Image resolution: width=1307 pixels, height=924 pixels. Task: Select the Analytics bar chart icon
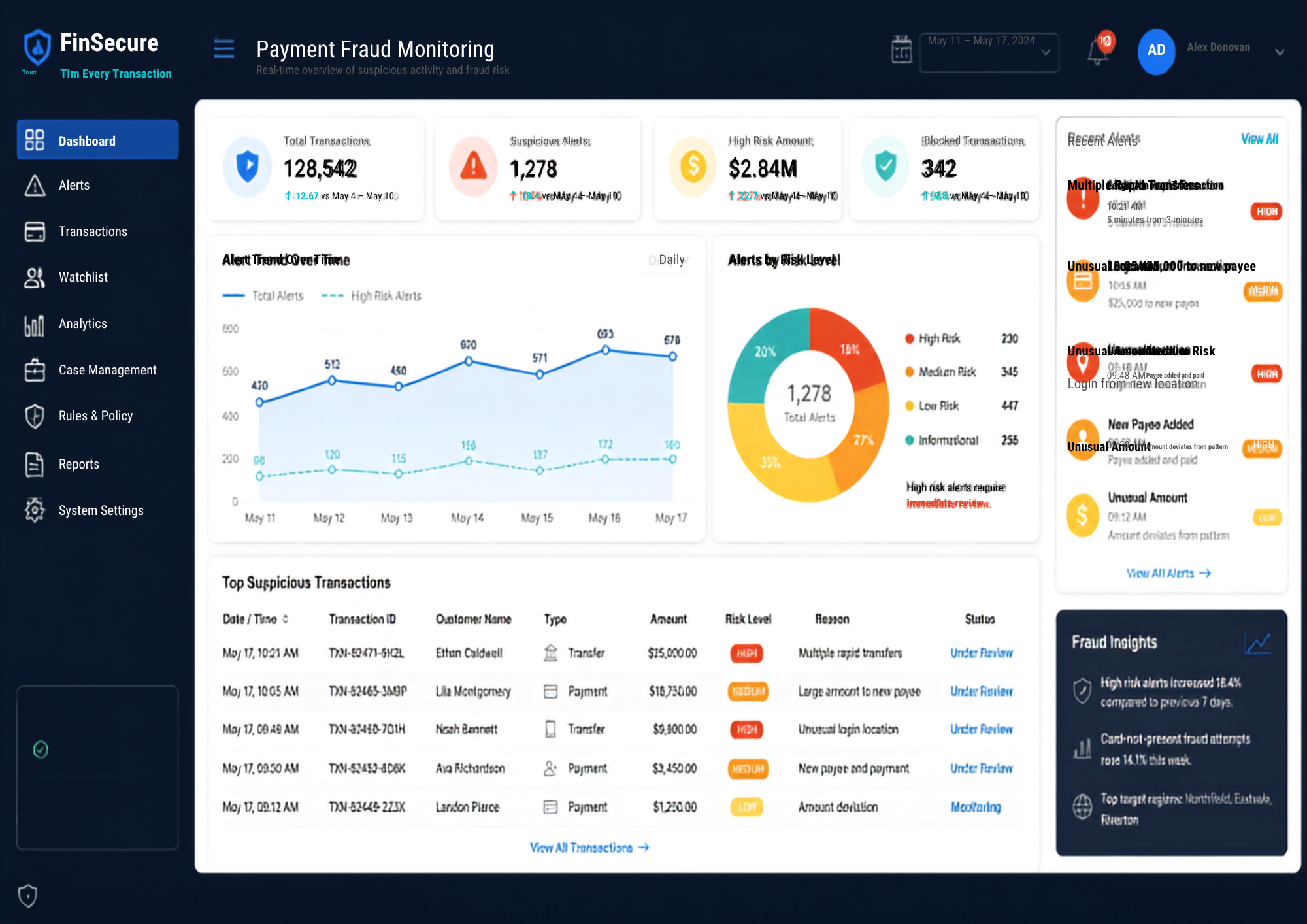35,324
